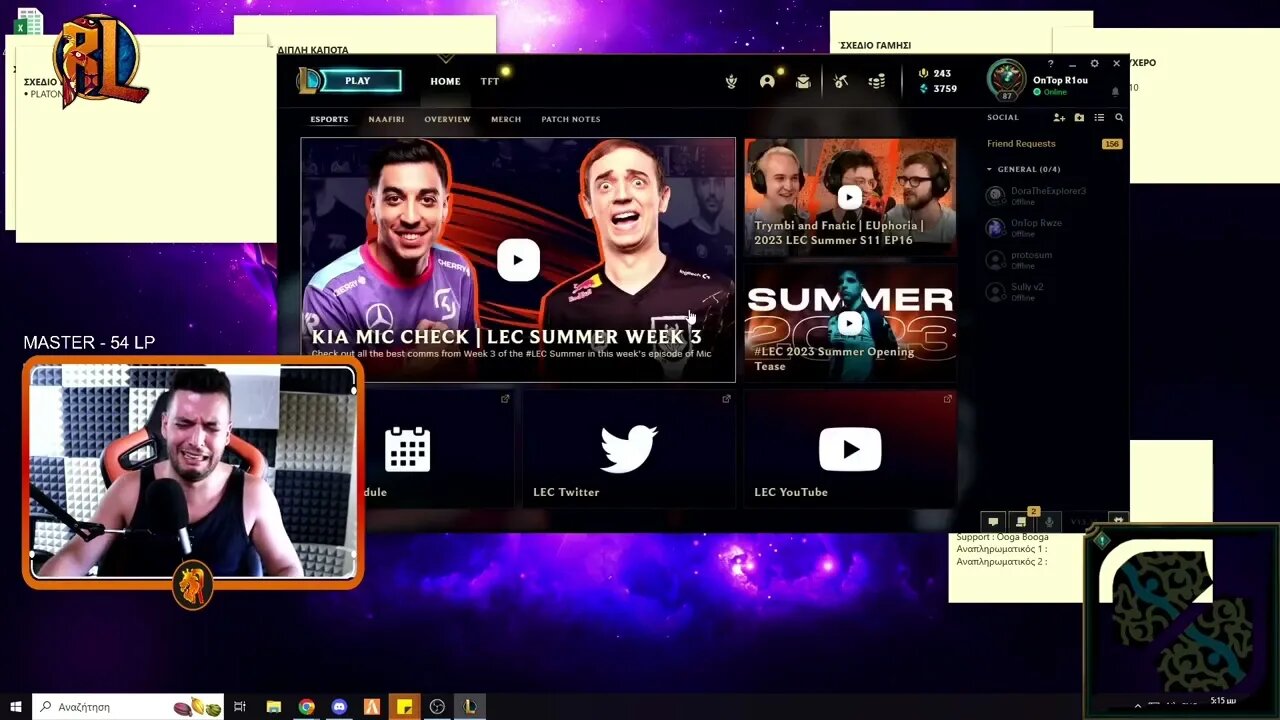Click external-link icon on LEC Twitter card
The width and height of the screenshot is (1280, 720).
(x=726, y=399)
